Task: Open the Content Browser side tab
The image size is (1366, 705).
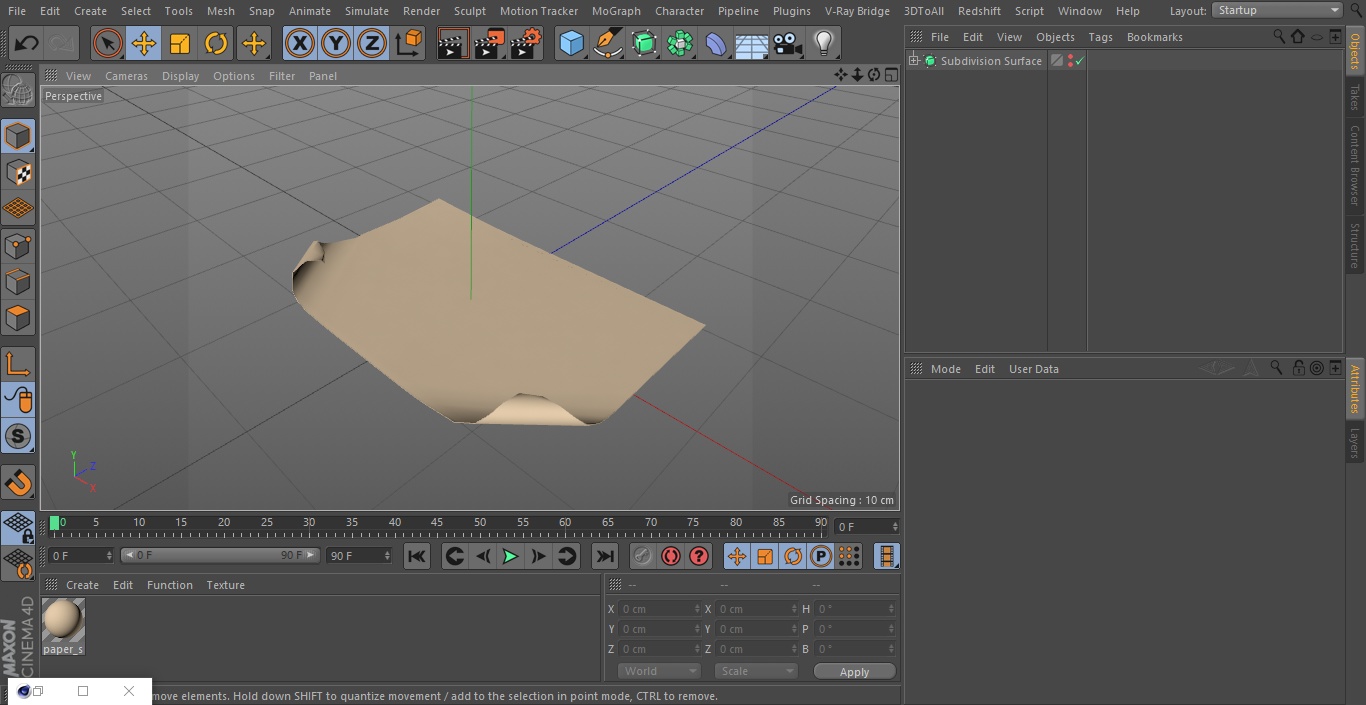Action: pyautogui.click(x=1355, y=165)
